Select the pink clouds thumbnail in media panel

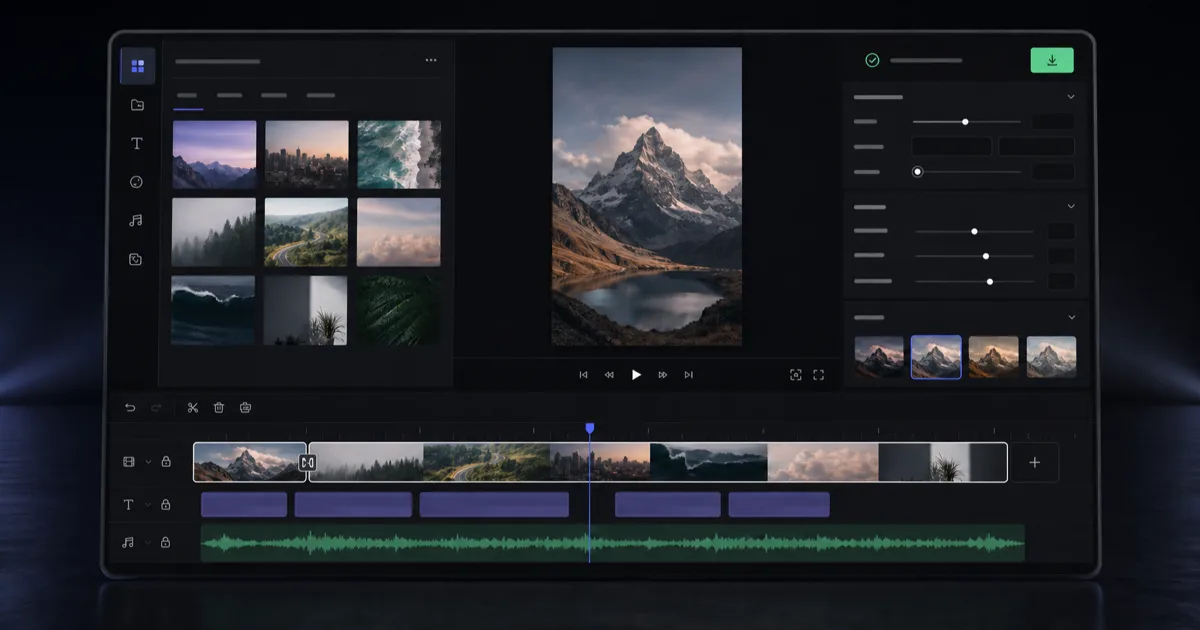click(399, 232)
